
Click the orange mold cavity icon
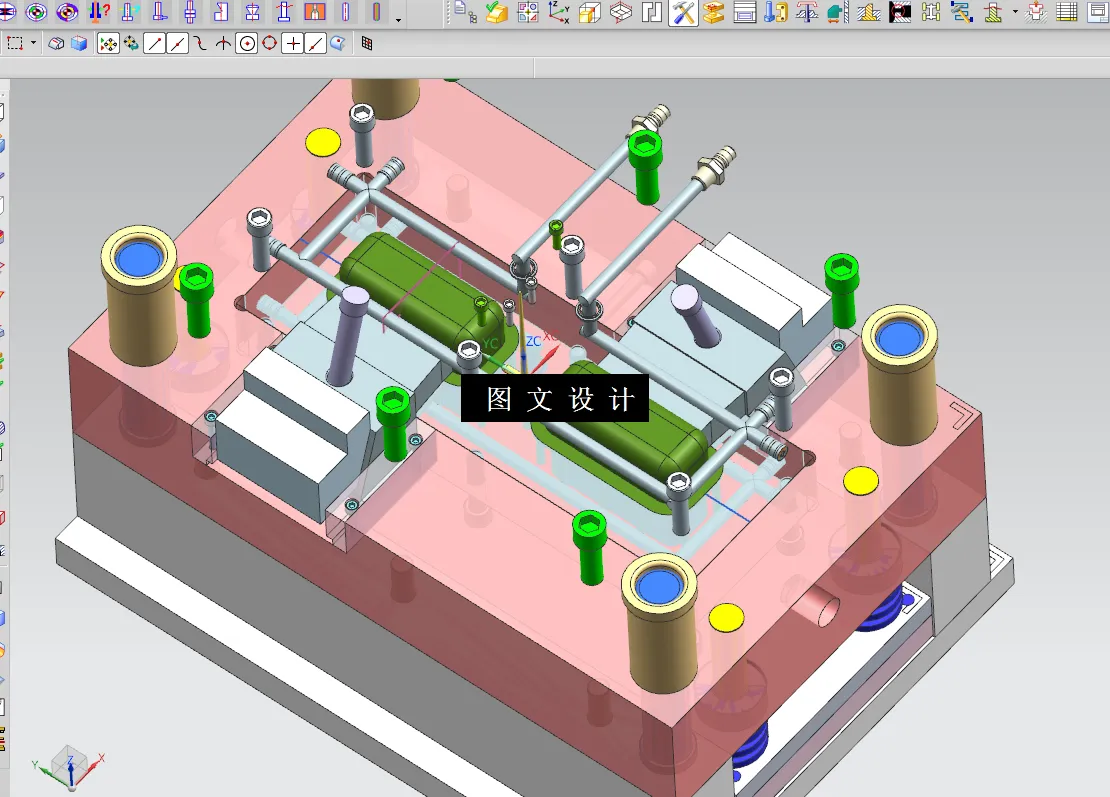click(315, 11)
